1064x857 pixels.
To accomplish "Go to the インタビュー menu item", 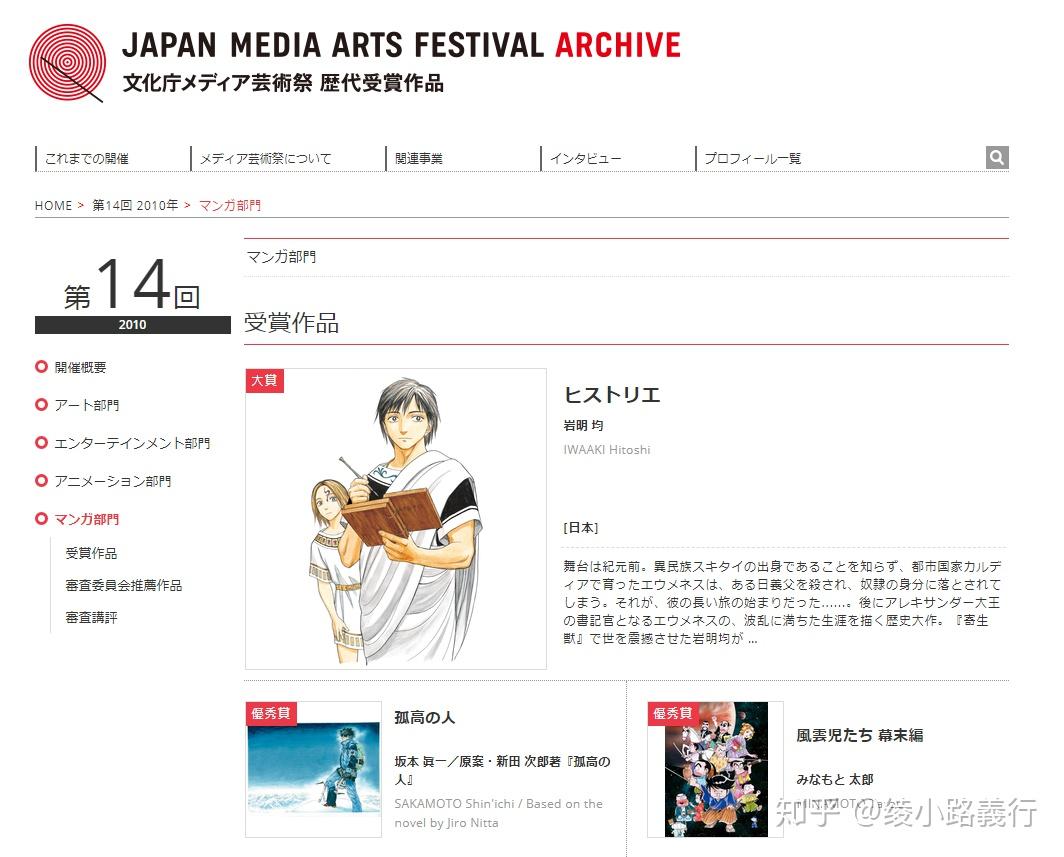I will [585, 159].
